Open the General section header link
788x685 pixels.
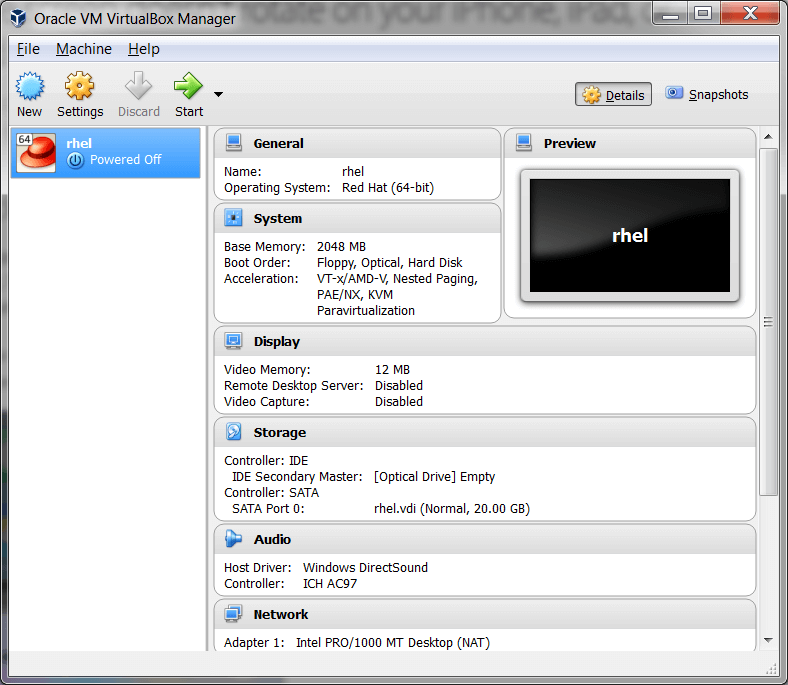point(278,144)
